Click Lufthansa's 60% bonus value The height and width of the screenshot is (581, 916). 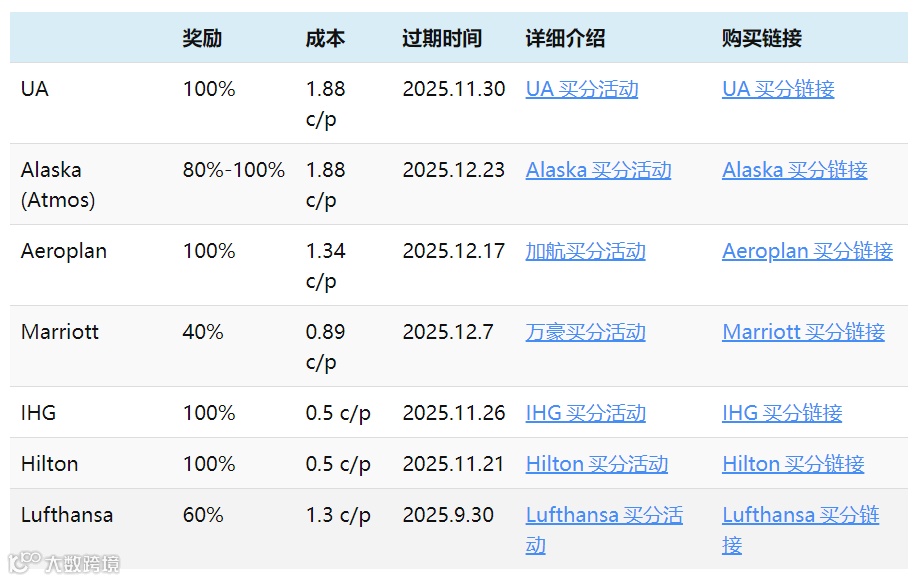(203, 515)
